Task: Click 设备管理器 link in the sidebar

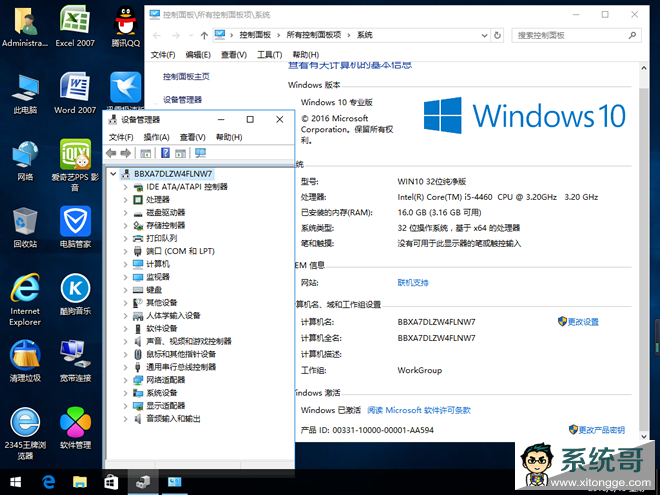Action: (182, 100)
